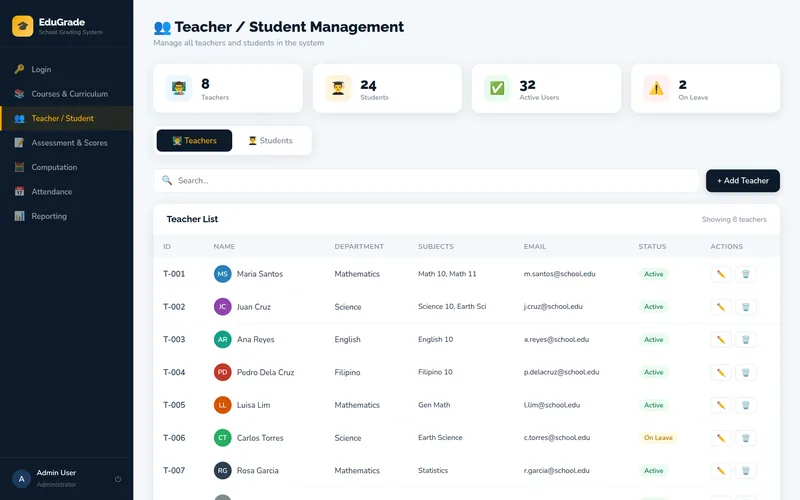Click the search magnifier icon
Image resolution: width=800 pixels, height=500 pixels.
pos(167,180)
